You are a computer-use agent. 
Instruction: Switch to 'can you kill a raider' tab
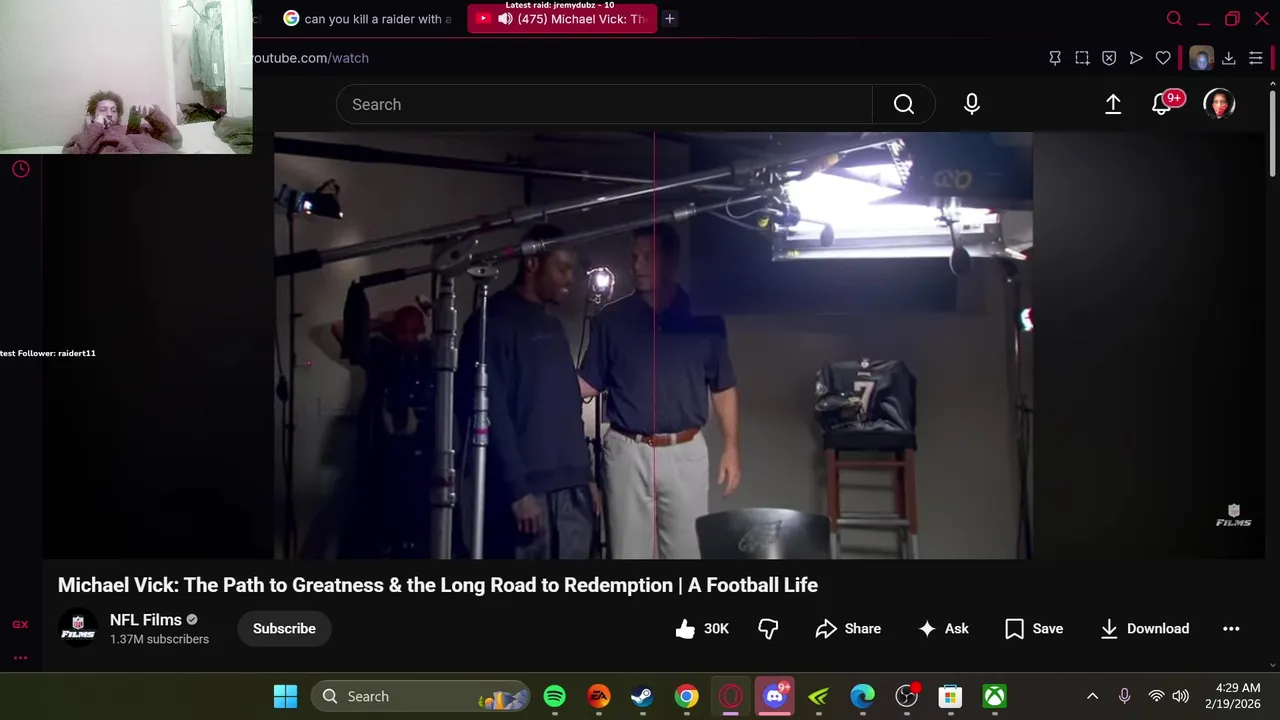368,18
